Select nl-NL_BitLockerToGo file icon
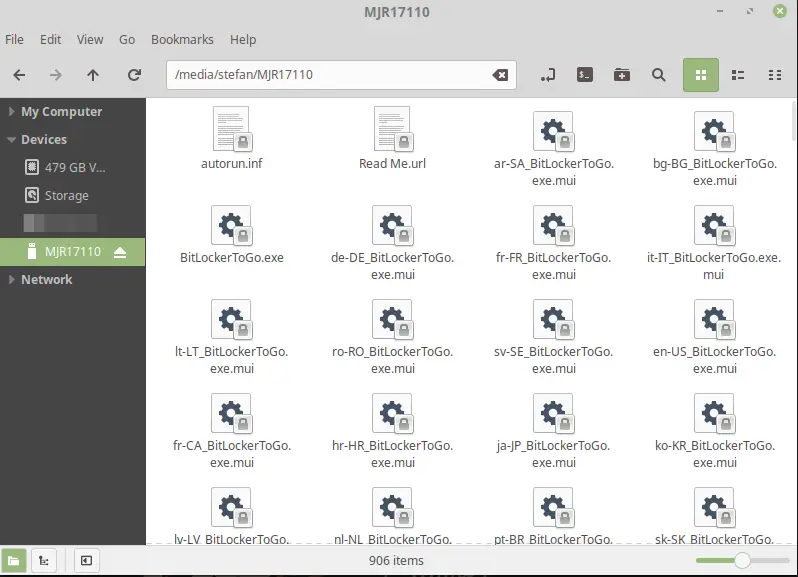 pyautogui.click(x=392, y=507)
